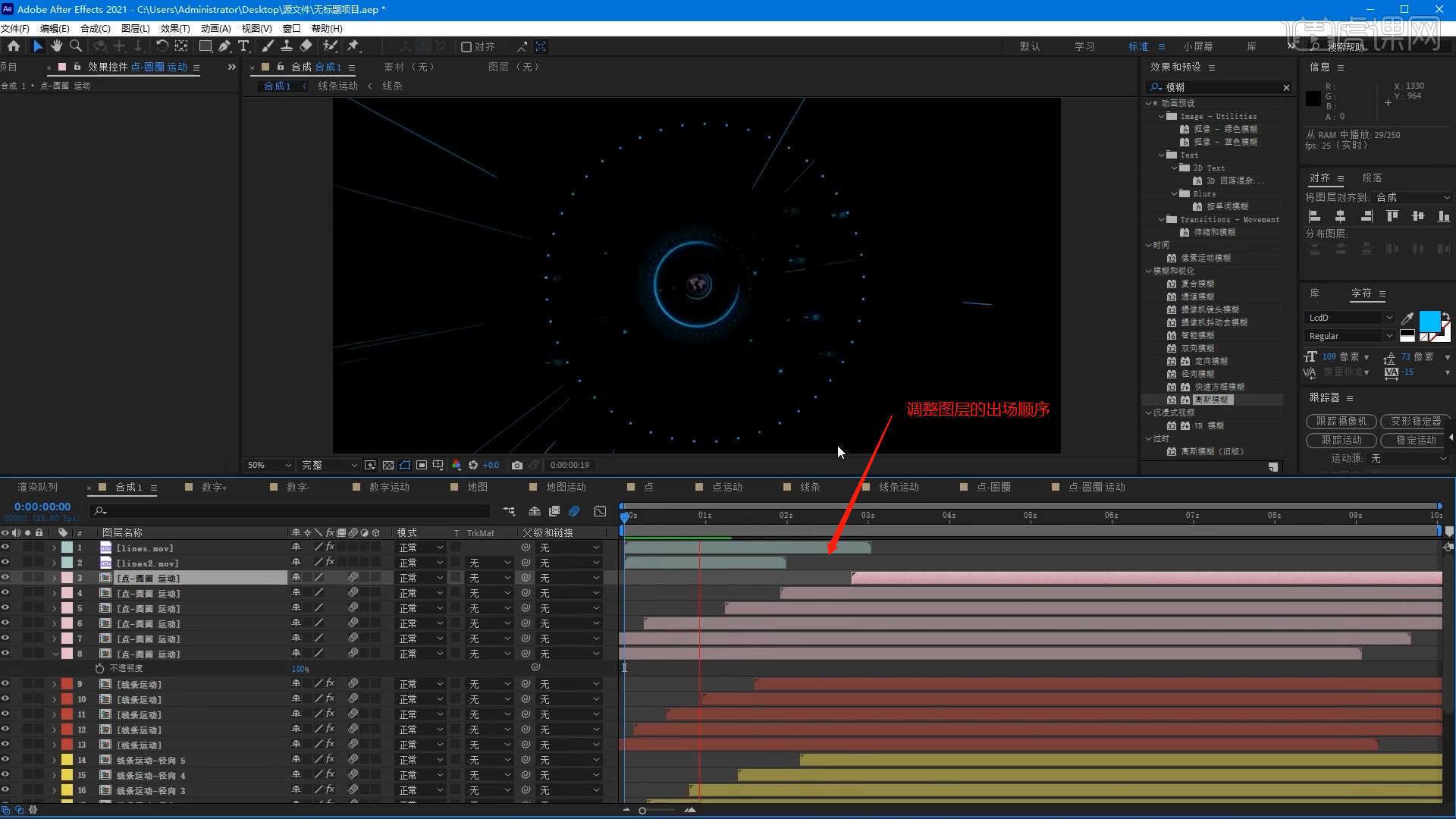Enable the 对齐 snapping checkbox
The height and width of the screenshot is (819, 1456).
click(466, 47)
